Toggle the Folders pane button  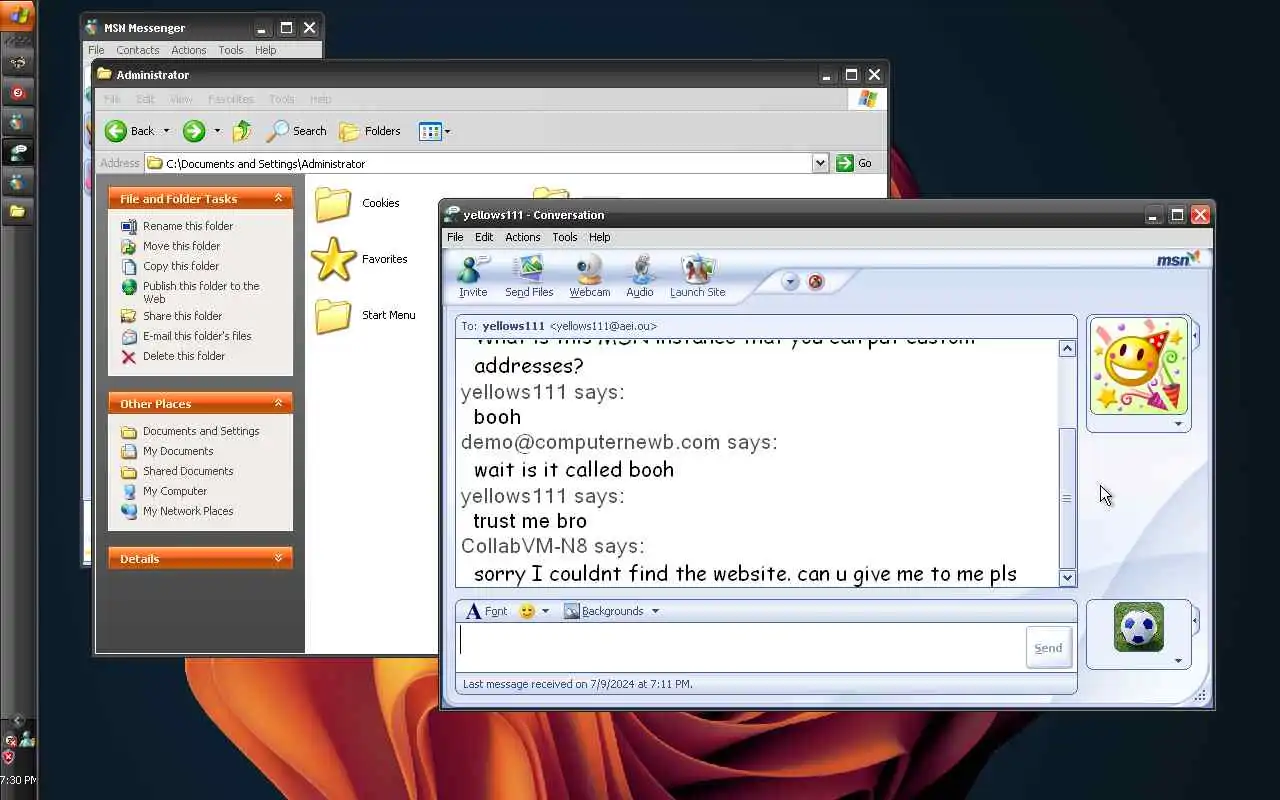[x=370, y=131]
